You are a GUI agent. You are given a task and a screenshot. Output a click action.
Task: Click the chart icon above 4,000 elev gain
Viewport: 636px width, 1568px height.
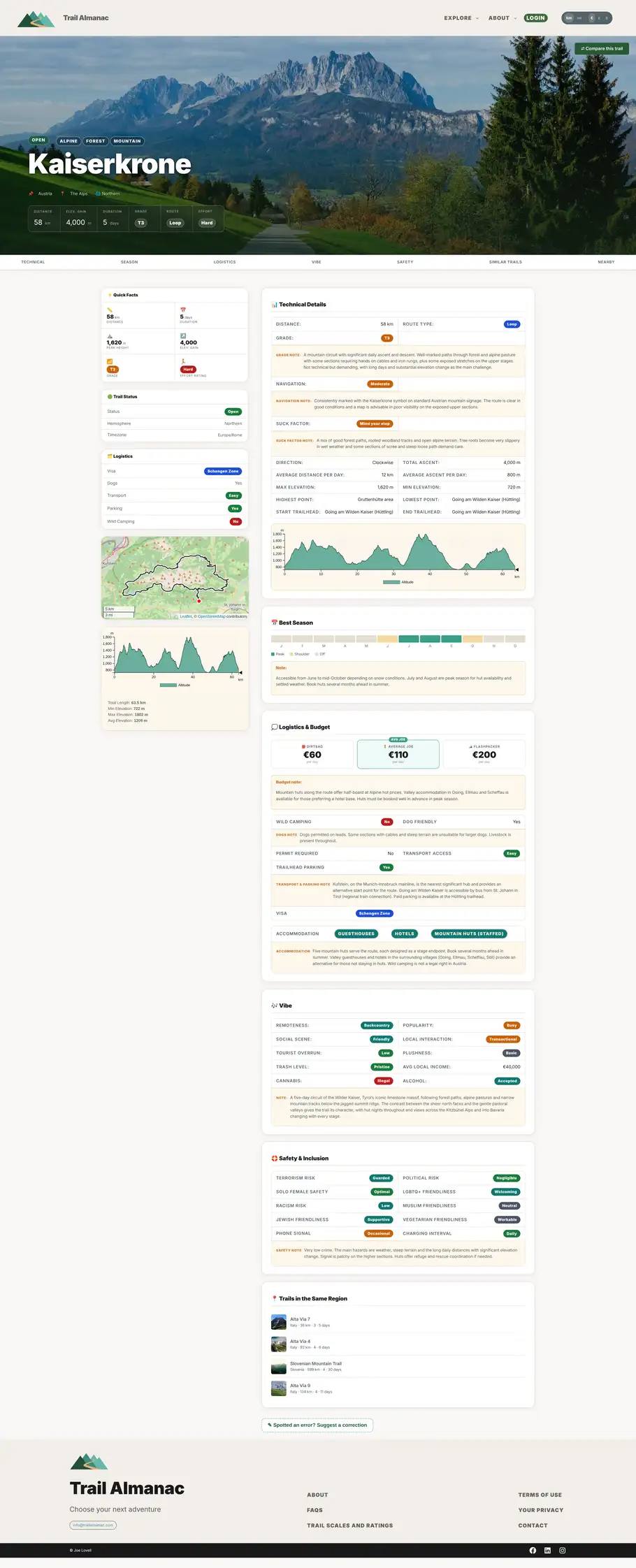(183, 335)
